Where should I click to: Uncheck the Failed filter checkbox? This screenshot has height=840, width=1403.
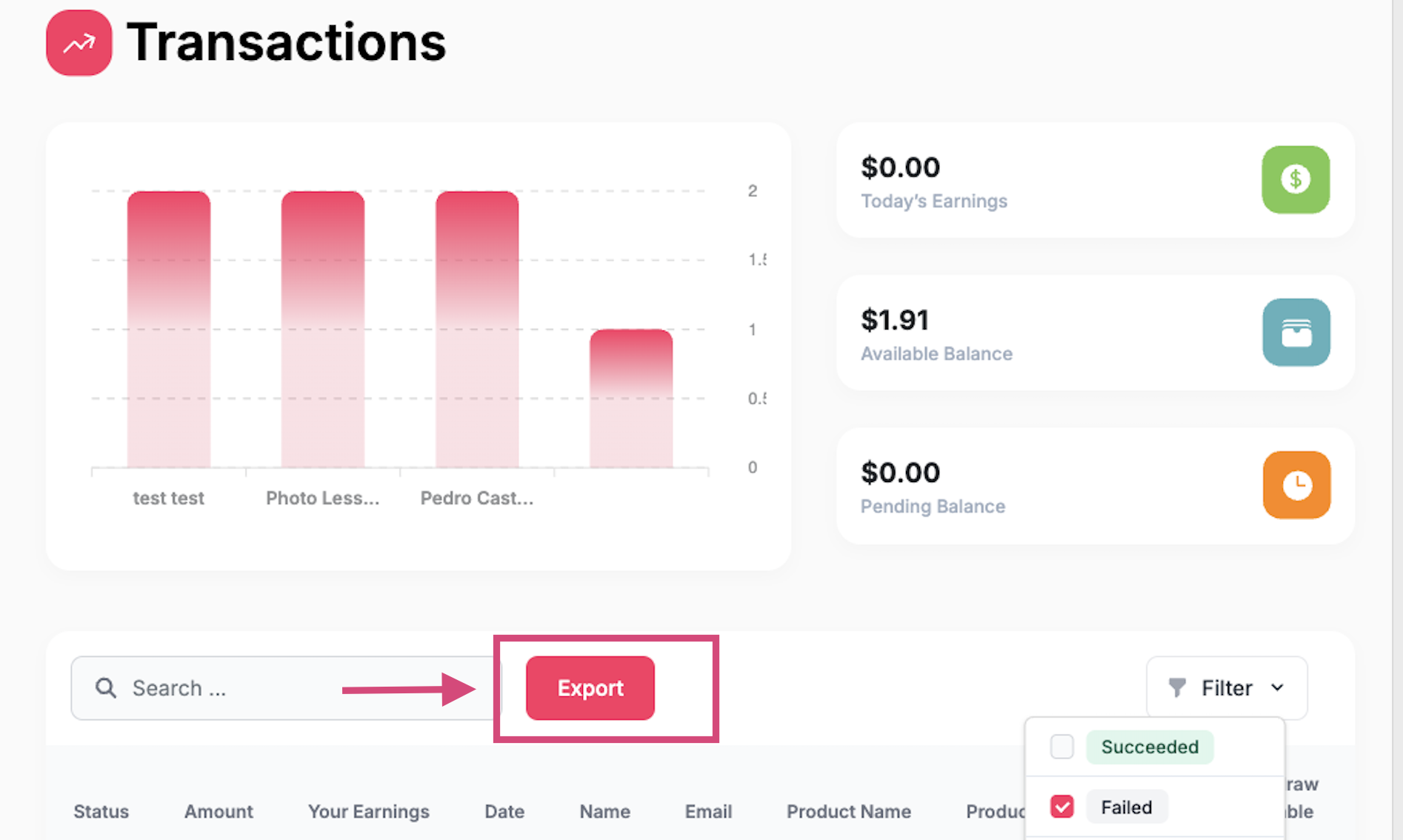(1062, 807)
